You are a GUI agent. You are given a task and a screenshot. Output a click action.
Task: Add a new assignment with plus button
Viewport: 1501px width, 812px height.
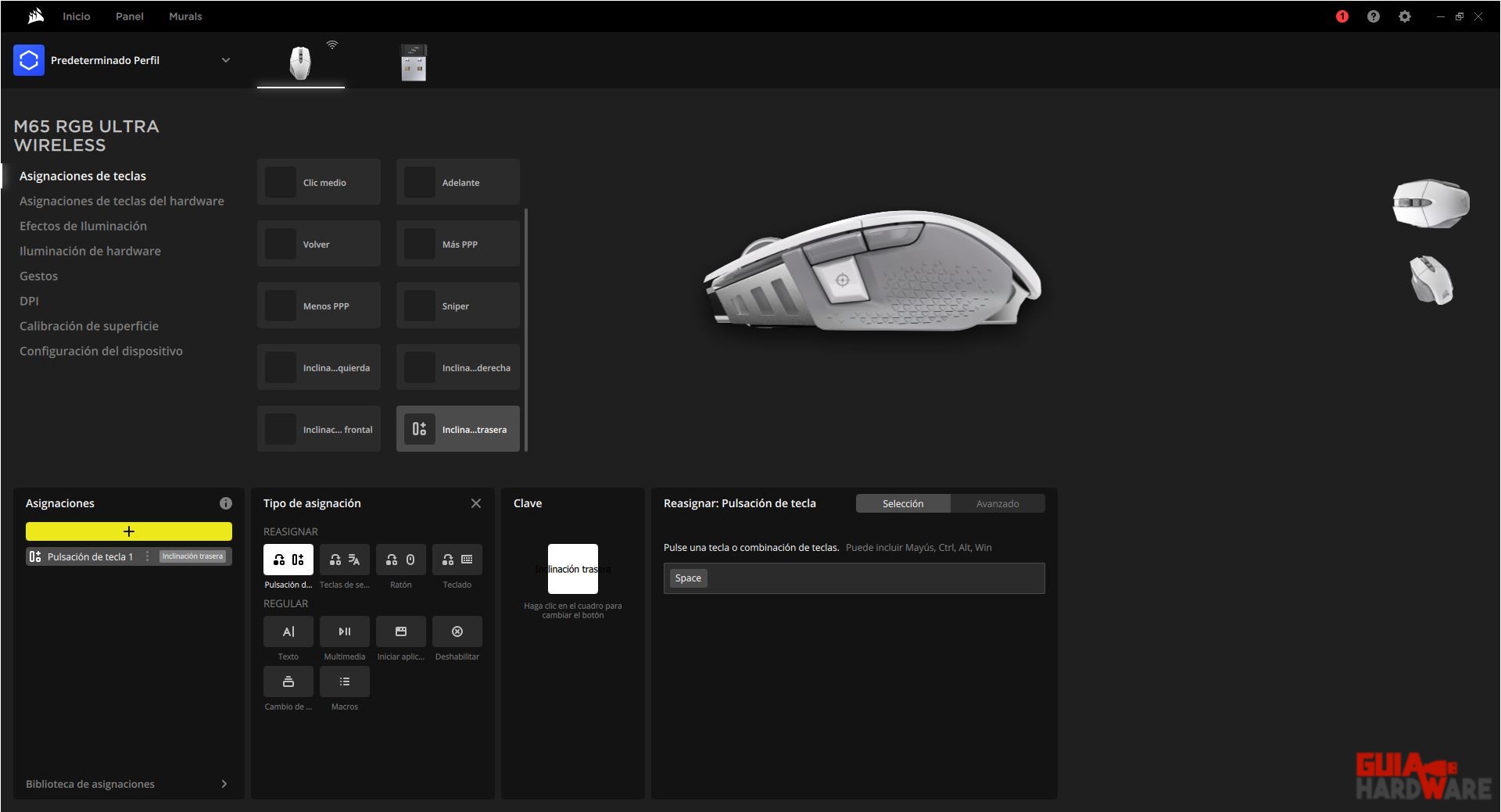click(129, 531)
